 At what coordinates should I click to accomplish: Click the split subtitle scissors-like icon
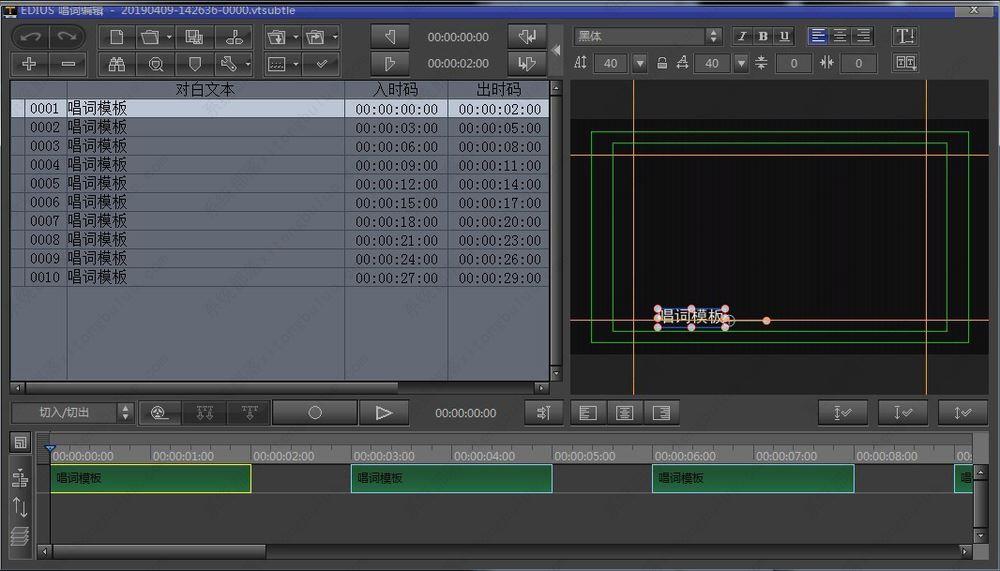pos(234,37)
